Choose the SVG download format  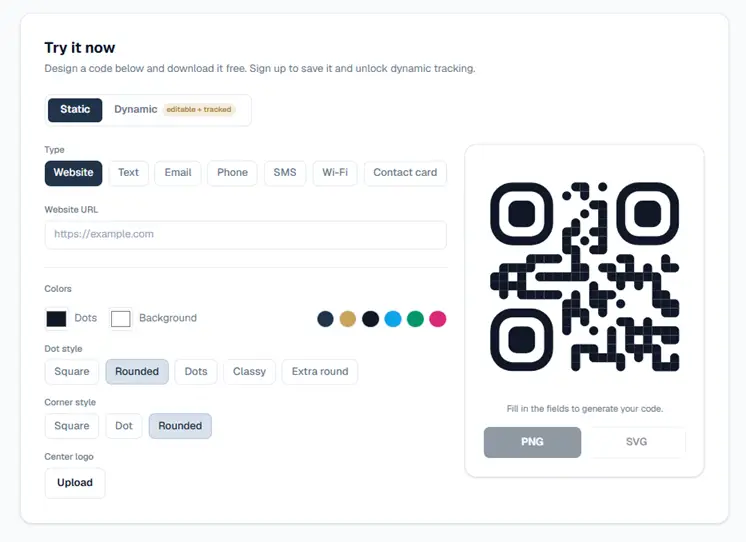636,443
